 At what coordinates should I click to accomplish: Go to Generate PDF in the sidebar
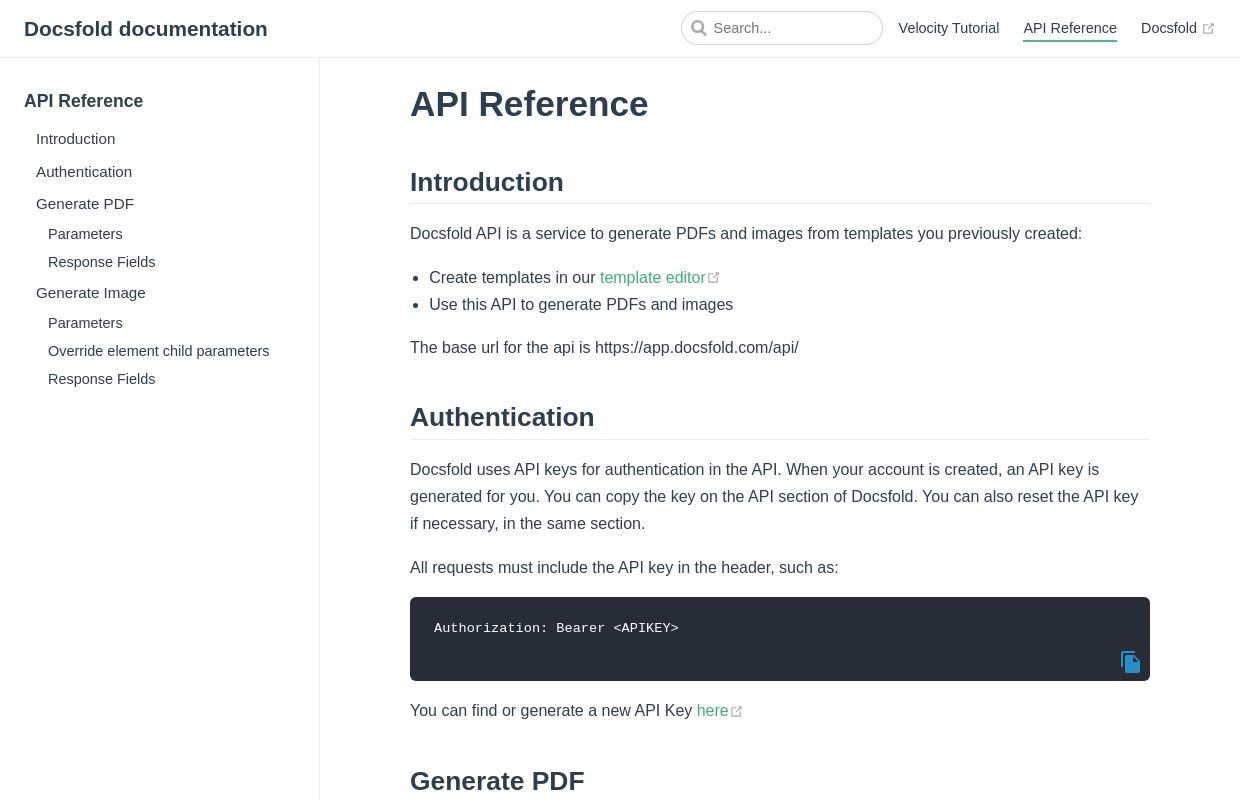(85, 204)
